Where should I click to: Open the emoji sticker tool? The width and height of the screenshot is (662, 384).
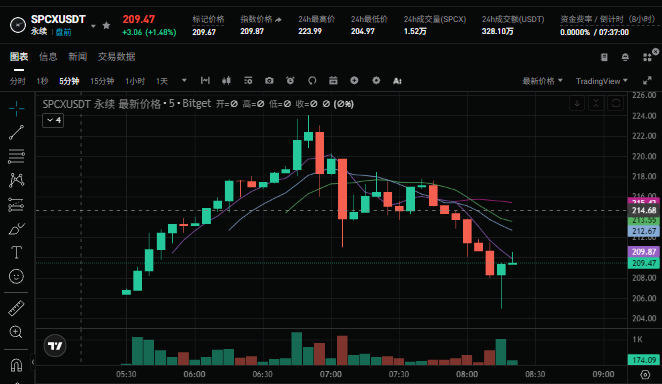pyautogui.click(x=16, y=276)
